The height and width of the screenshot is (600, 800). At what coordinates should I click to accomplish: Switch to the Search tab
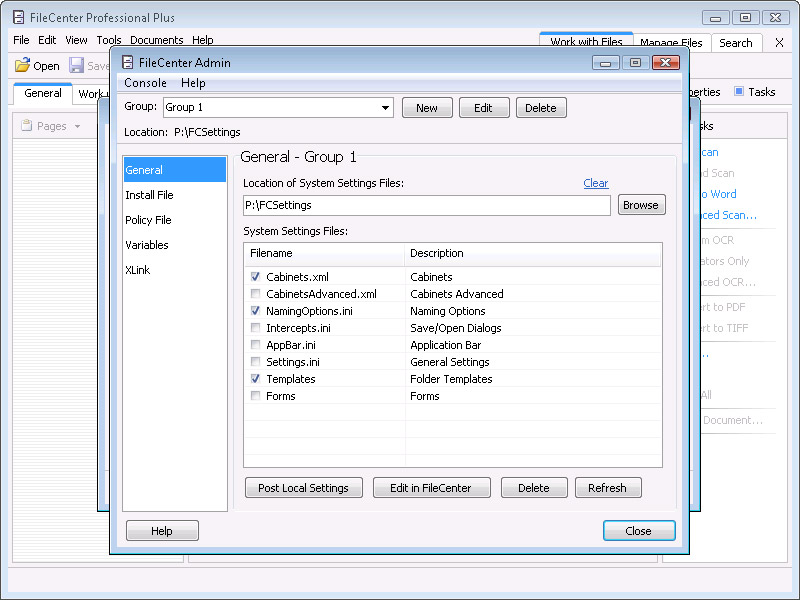click(x=735, y=43)
